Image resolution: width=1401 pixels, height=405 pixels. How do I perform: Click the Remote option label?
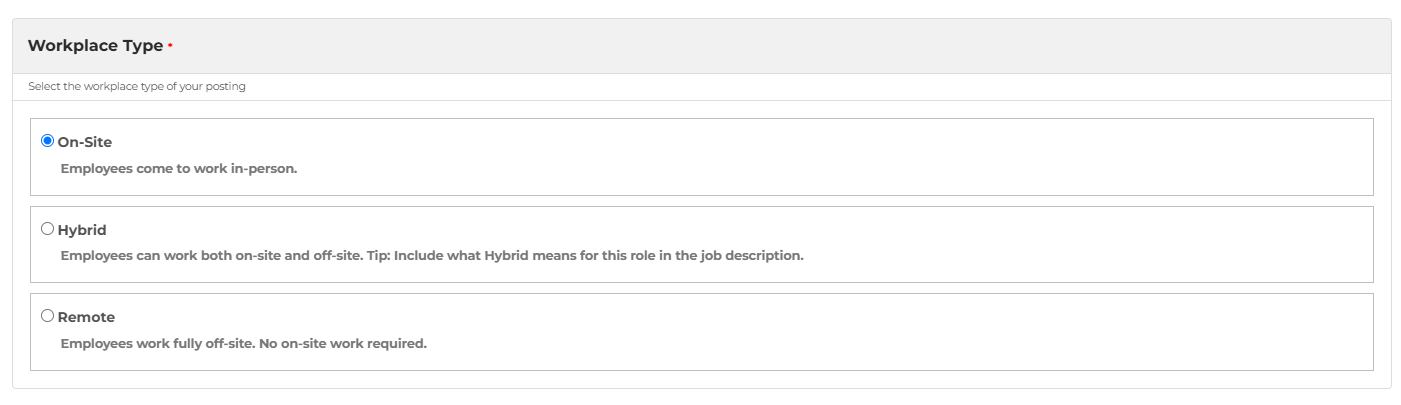coord(86,317)
